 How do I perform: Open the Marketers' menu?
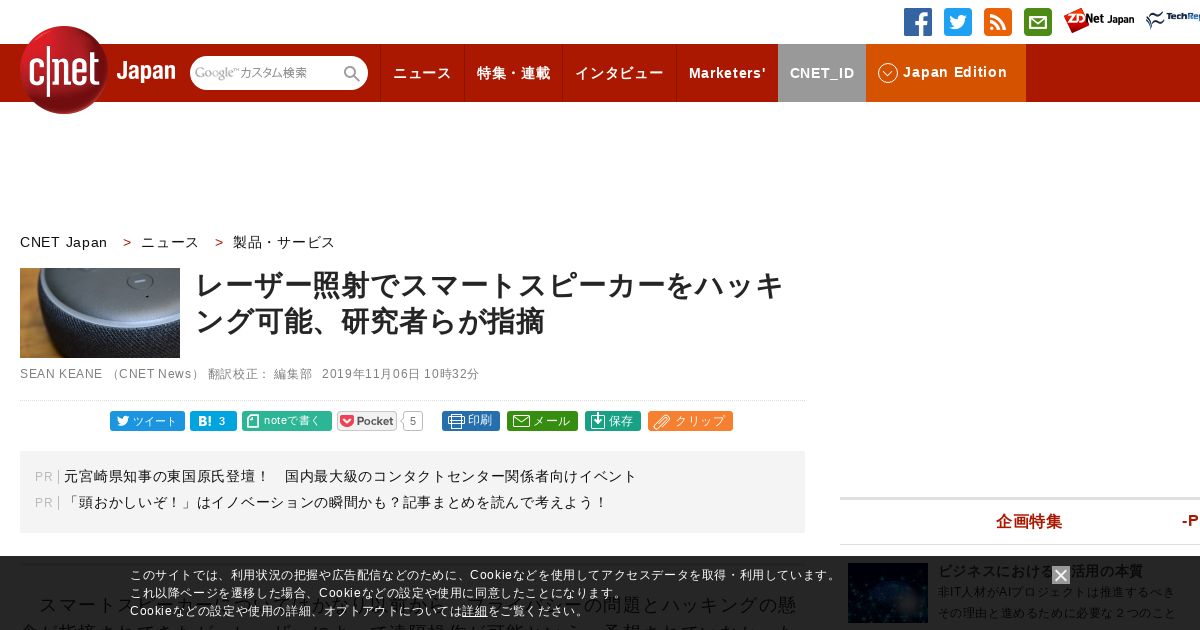pyautogui.click(x=727, y=73)
